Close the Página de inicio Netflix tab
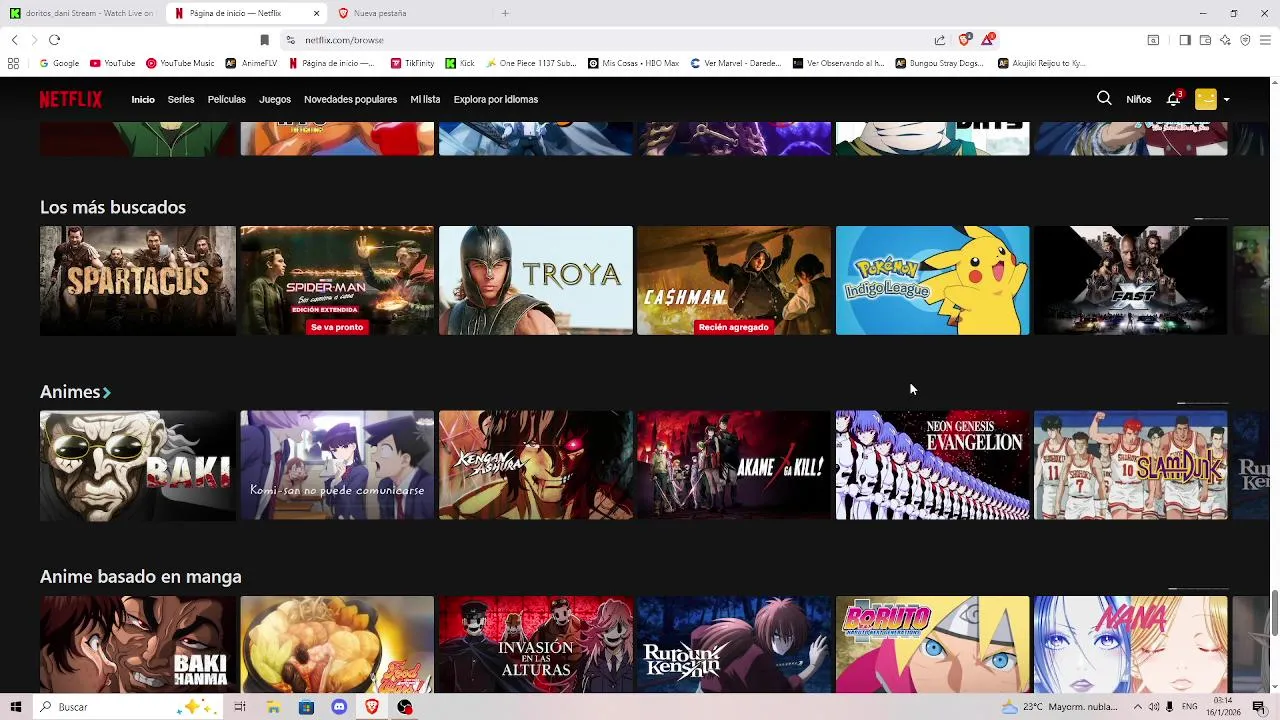This screenshot has height=720, width=1280. [x=317, y=13]
